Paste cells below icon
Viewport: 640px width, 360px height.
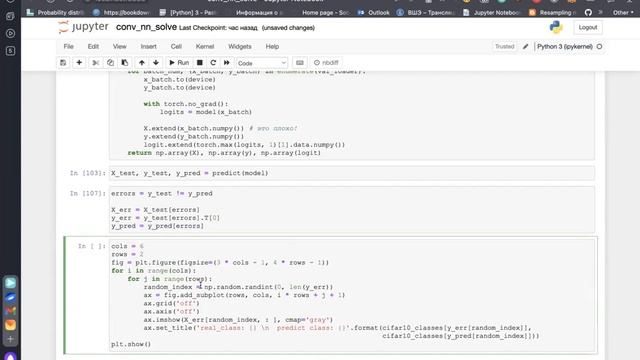[x=125, y=63]
